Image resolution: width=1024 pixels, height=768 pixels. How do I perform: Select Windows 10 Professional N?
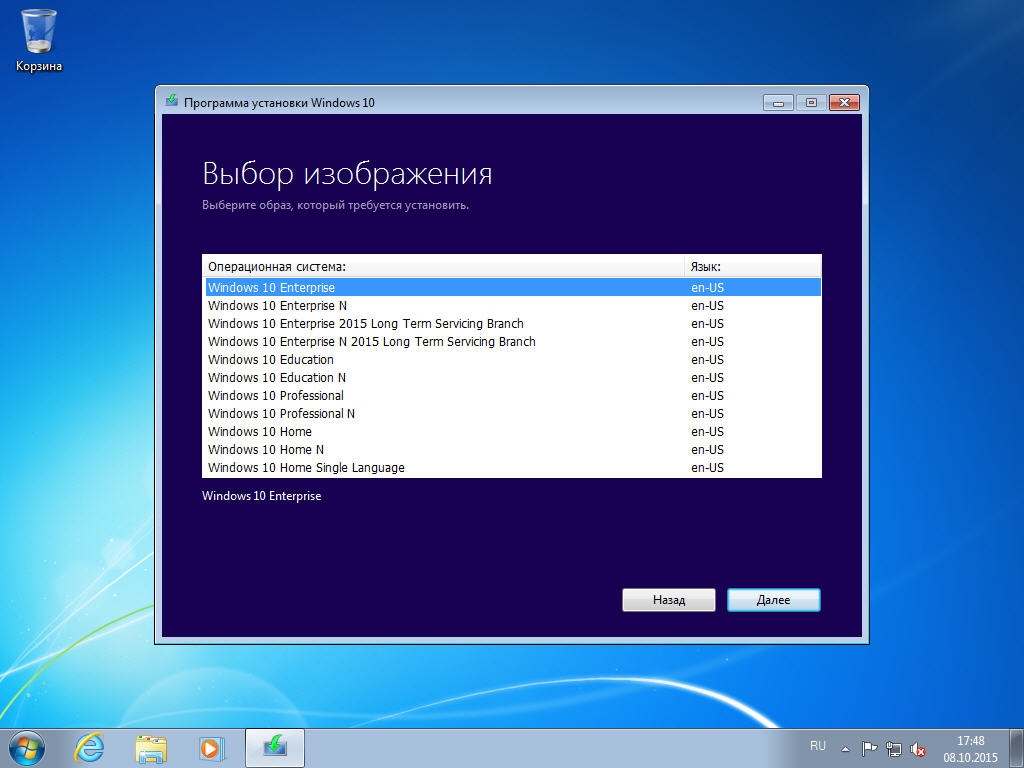(x=513, y=413)
